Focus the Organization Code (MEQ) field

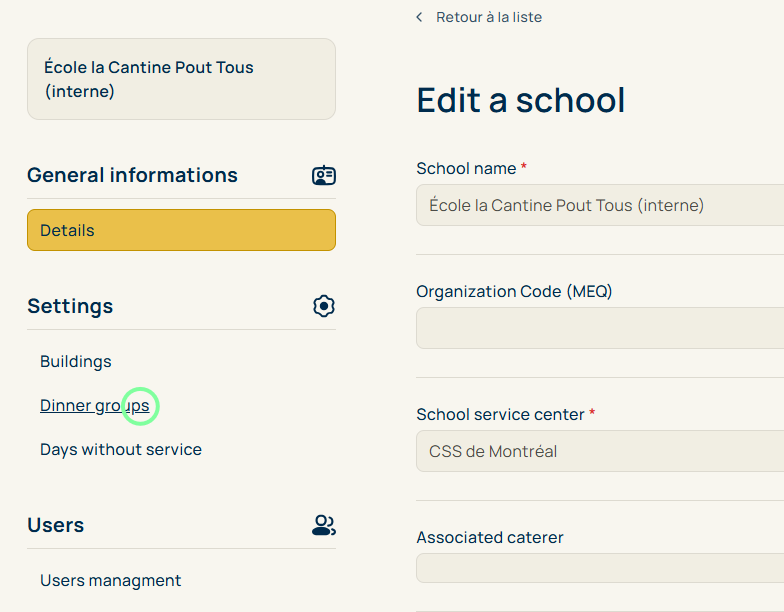(x=600, y=328)
